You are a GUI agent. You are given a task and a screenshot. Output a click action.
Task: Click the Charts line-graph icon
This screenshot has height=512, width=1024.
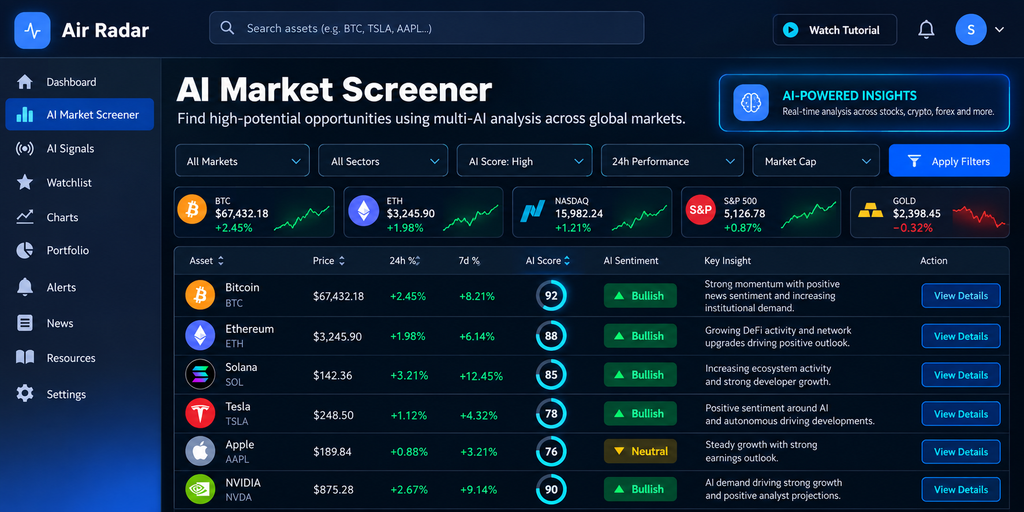[x=25, y=217]
